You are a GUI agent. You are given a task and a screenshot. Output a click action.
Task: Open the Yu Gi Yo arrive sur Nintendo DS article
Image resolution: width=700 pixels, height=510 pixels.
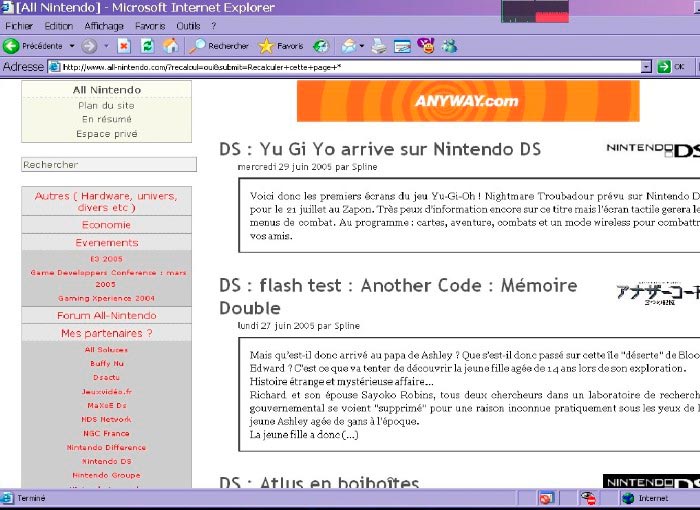coord(380,149)
